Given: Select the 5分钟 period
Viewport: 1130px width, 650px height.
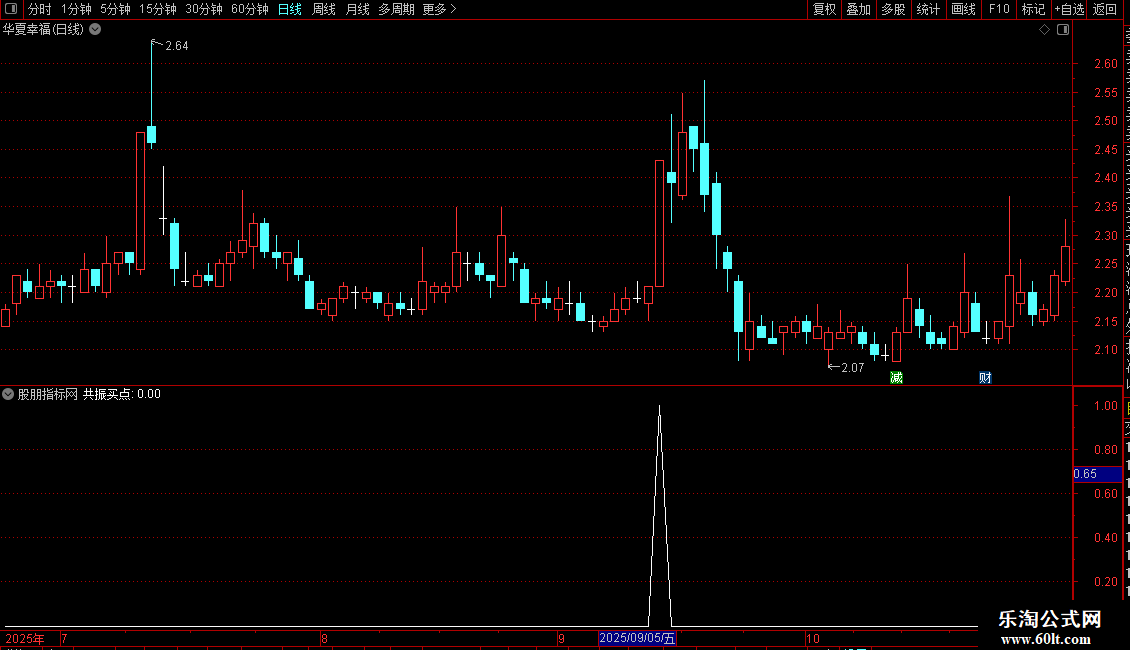Looking at the screenshot, I should coord(115,9).
